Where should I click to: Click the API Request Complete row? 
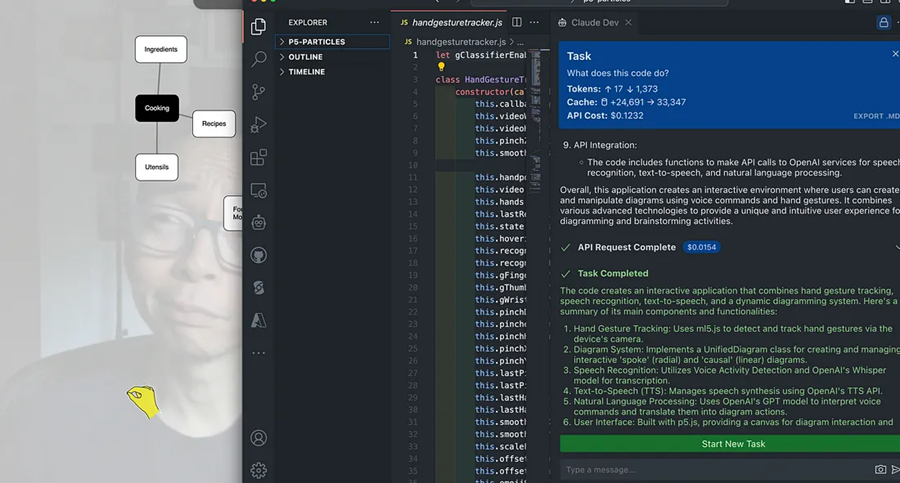(730, 247)
